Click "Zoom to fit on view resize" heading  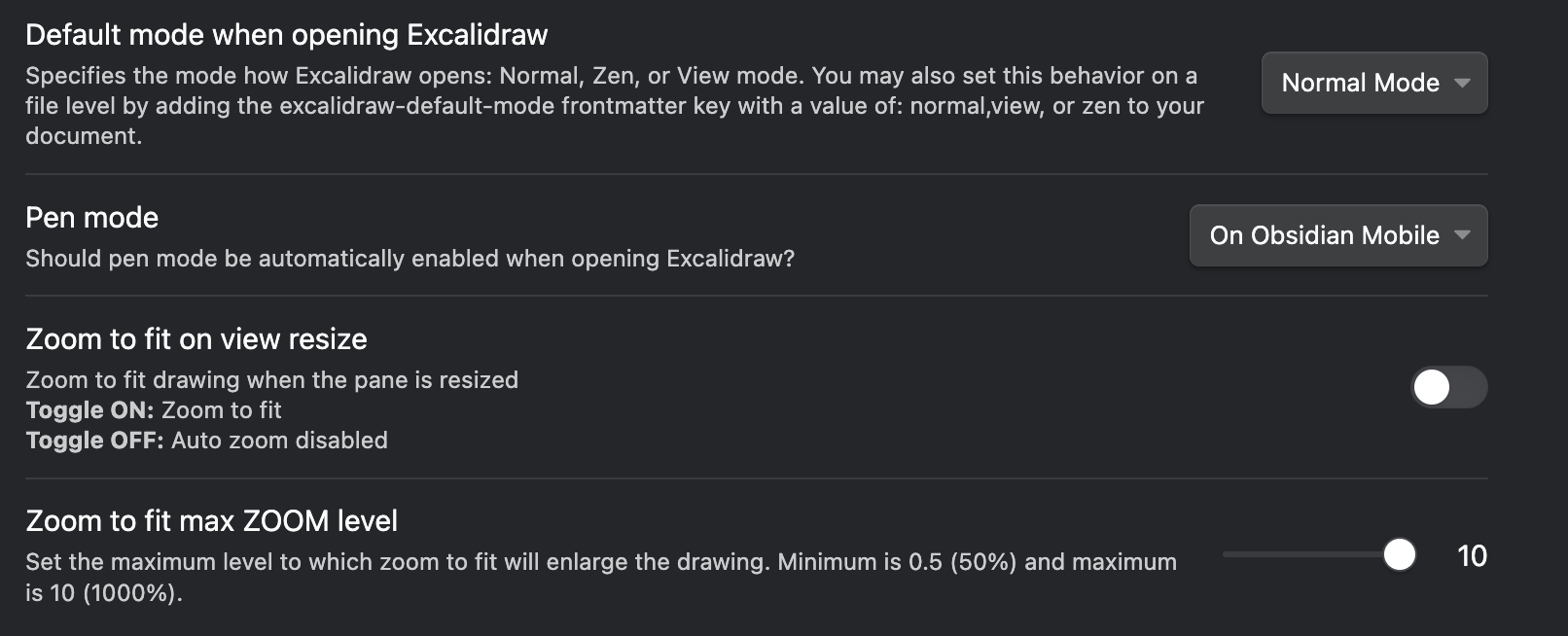pyautogui.click(x=196, y=339)
